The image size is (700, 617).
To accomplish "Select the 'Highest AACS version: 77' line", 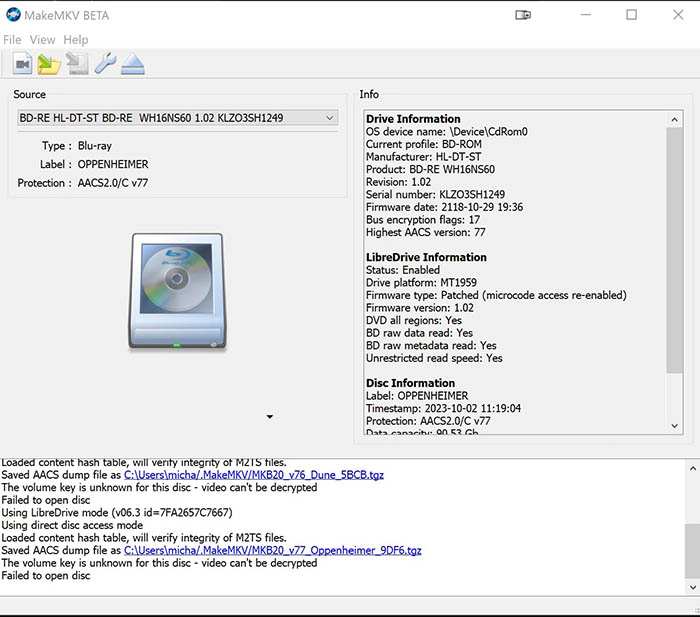I will click(425, 232).
